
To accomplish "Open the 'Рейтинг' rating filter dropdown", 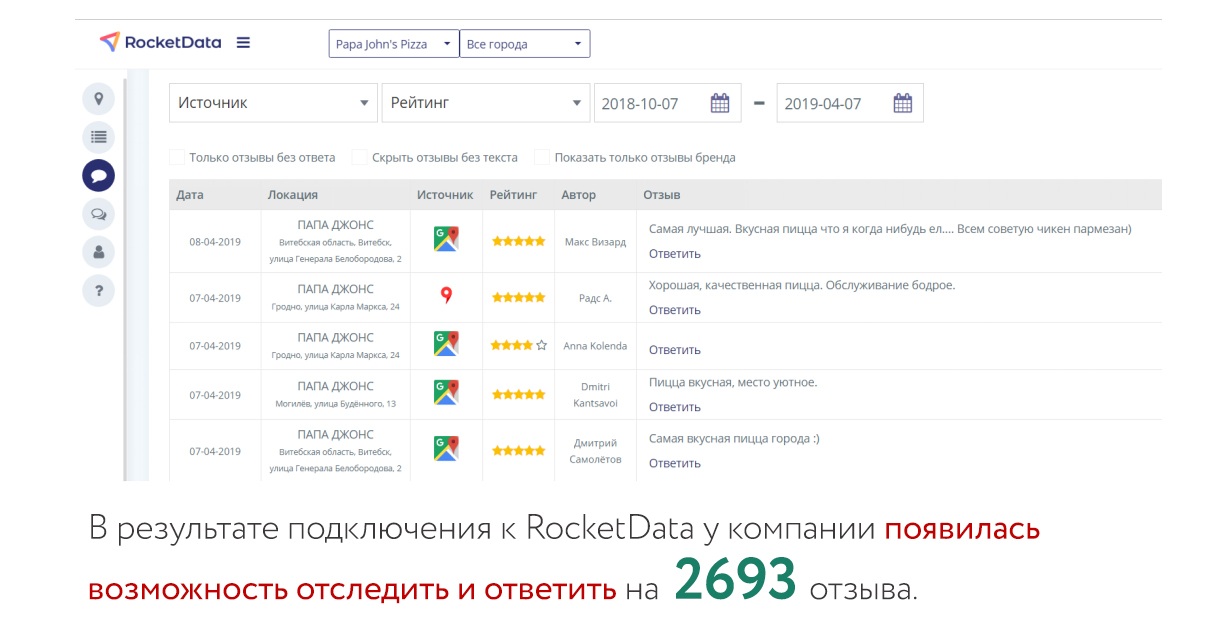I will pos(486,103).
